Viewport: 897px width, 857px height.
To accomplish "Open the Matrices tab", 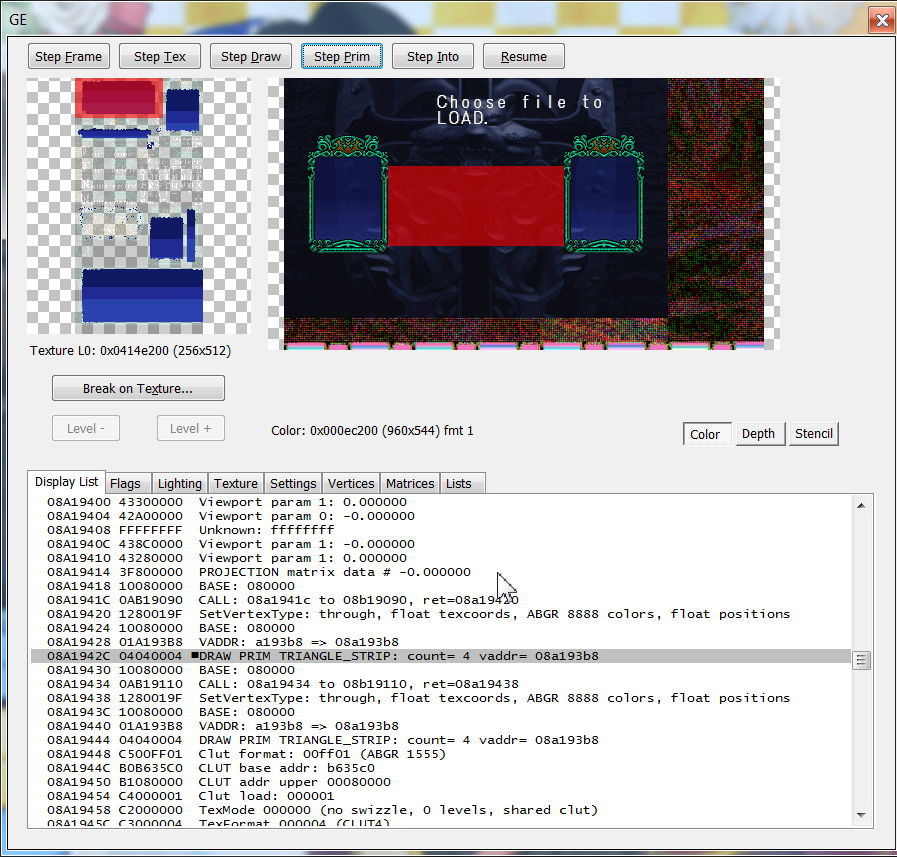I will pos(410,483).
